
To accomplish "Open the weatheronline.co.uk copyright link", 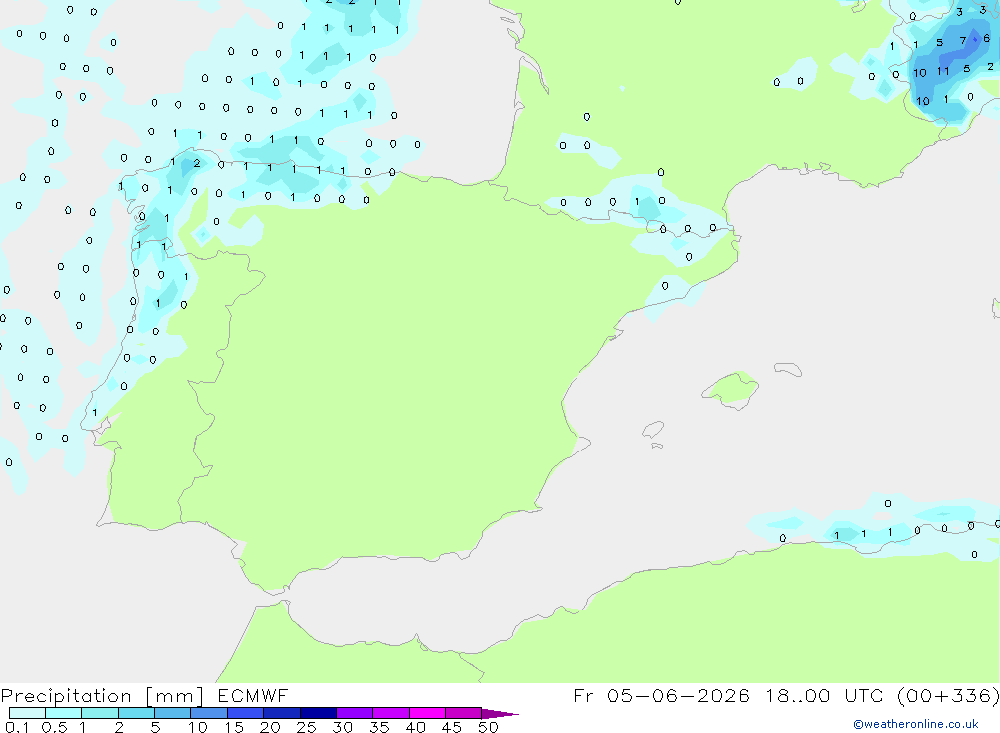I will (x=916, y=724).
